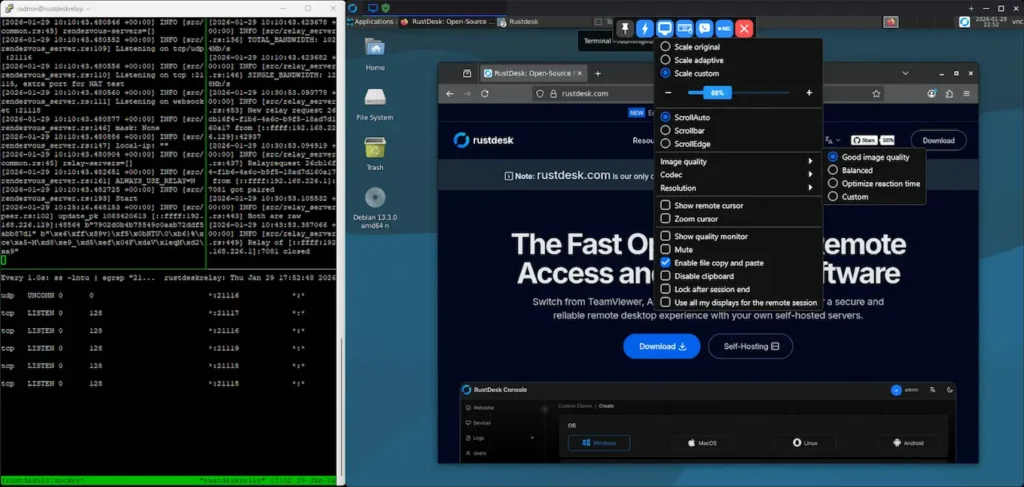
Task: Open the lightning bolt control actions menu
Action: 645,28
